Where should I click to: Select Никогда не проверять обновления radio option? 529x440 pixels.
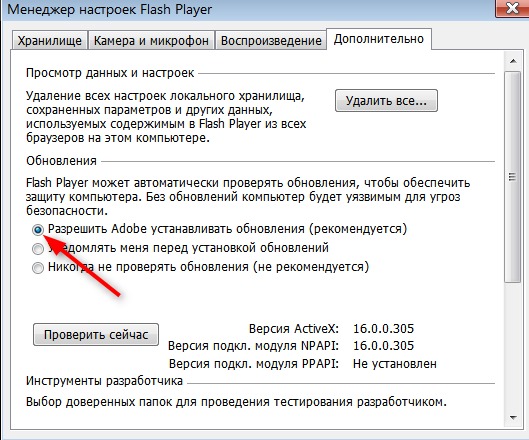pos(38,268)
